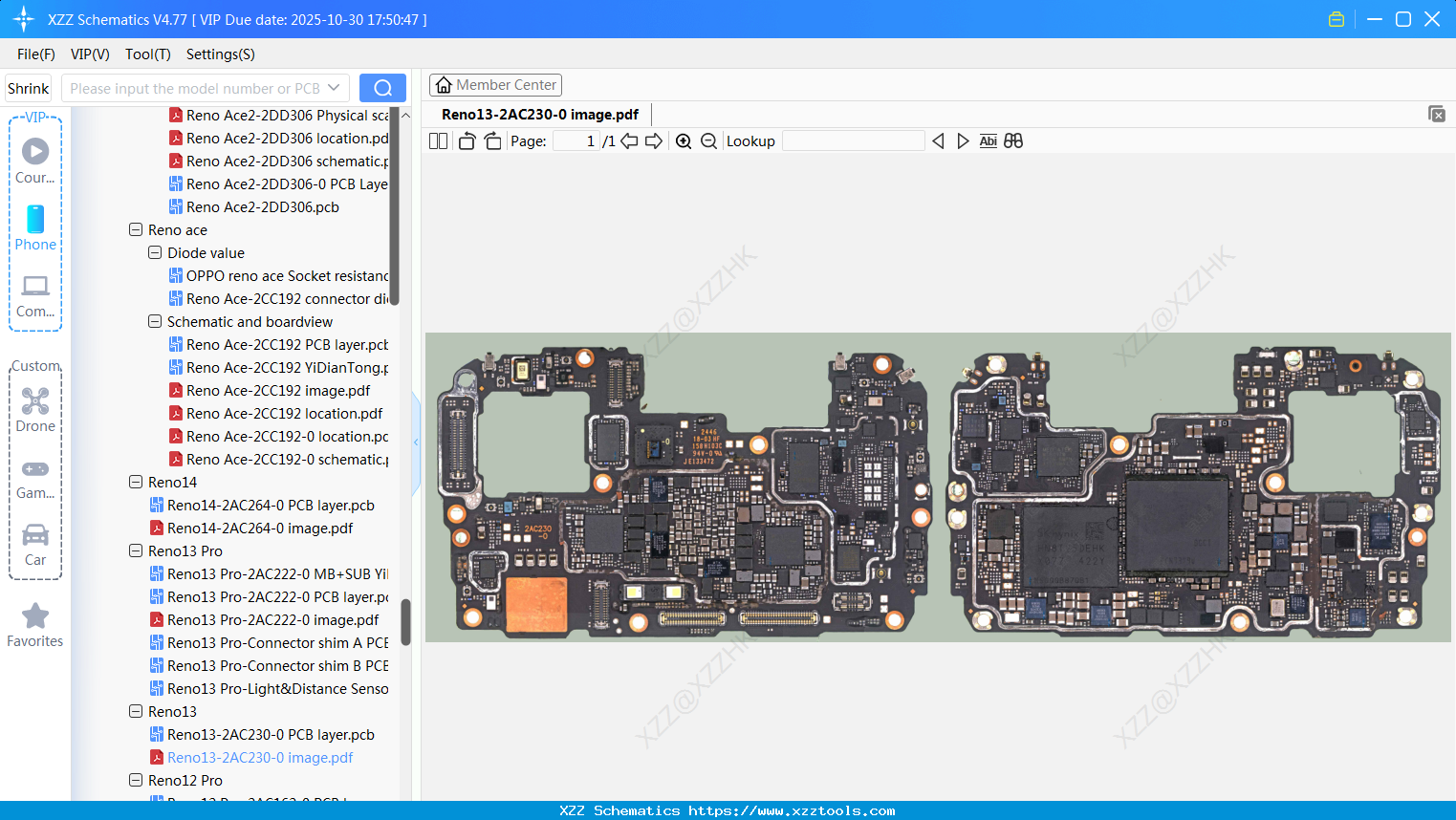Open the Settings(S) menu
This screenshot has width=1456, height=820.
220,54
